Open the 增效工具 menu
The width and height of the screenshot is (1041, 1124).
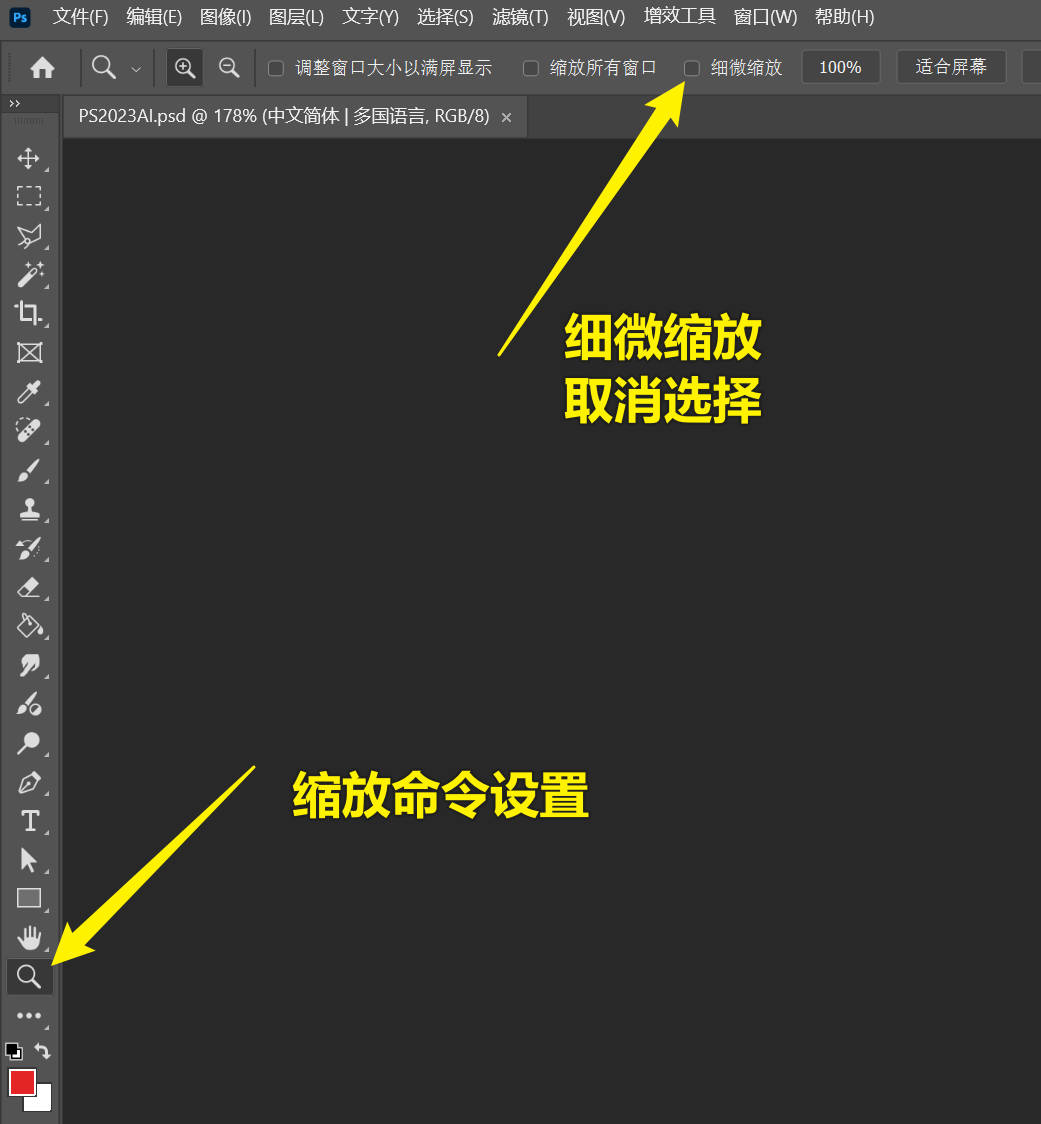pyautogui.click(x=680, y=16)
